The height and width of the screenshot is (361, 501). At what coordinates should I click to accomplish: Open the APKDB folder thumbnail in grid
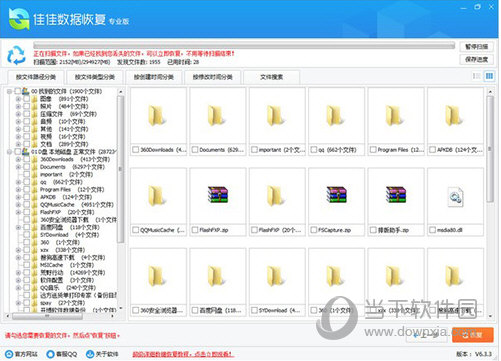pyautogui.click(x=454, y=116)
